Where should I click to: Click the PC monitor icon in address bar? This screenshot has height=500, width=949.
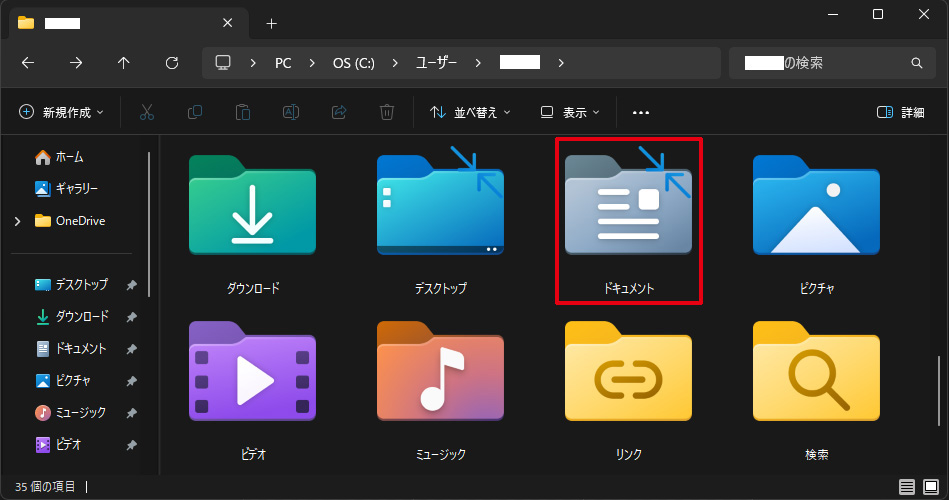tap(223, 62)
